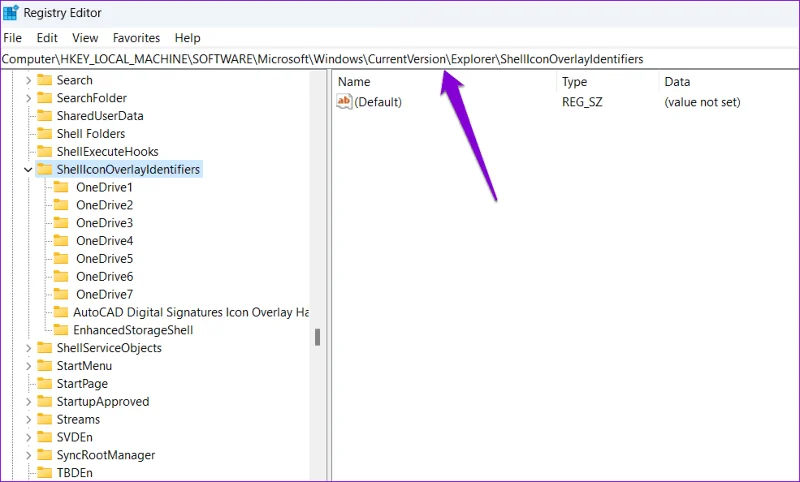Image resolution: width=800 pixels, height=482 pixels.
Task: Open the Favorites menu
Action: [x=136, y=38]
